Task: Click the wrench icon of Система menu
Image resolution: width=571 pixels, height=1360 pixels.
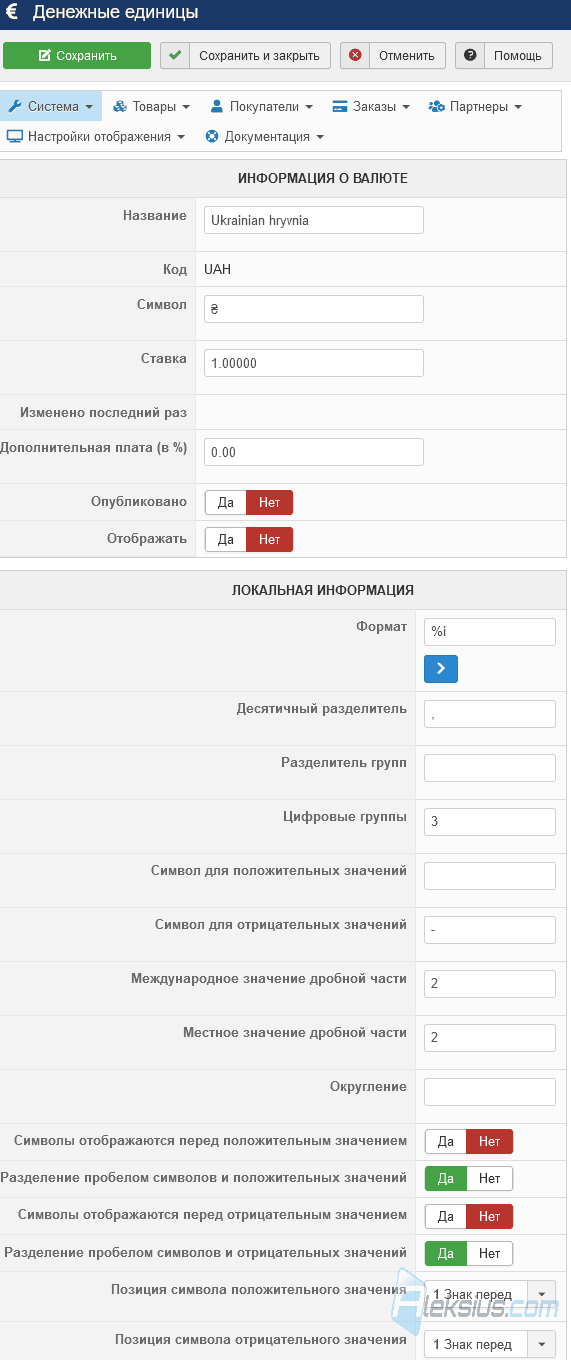Action: click(x=15, y=106)
